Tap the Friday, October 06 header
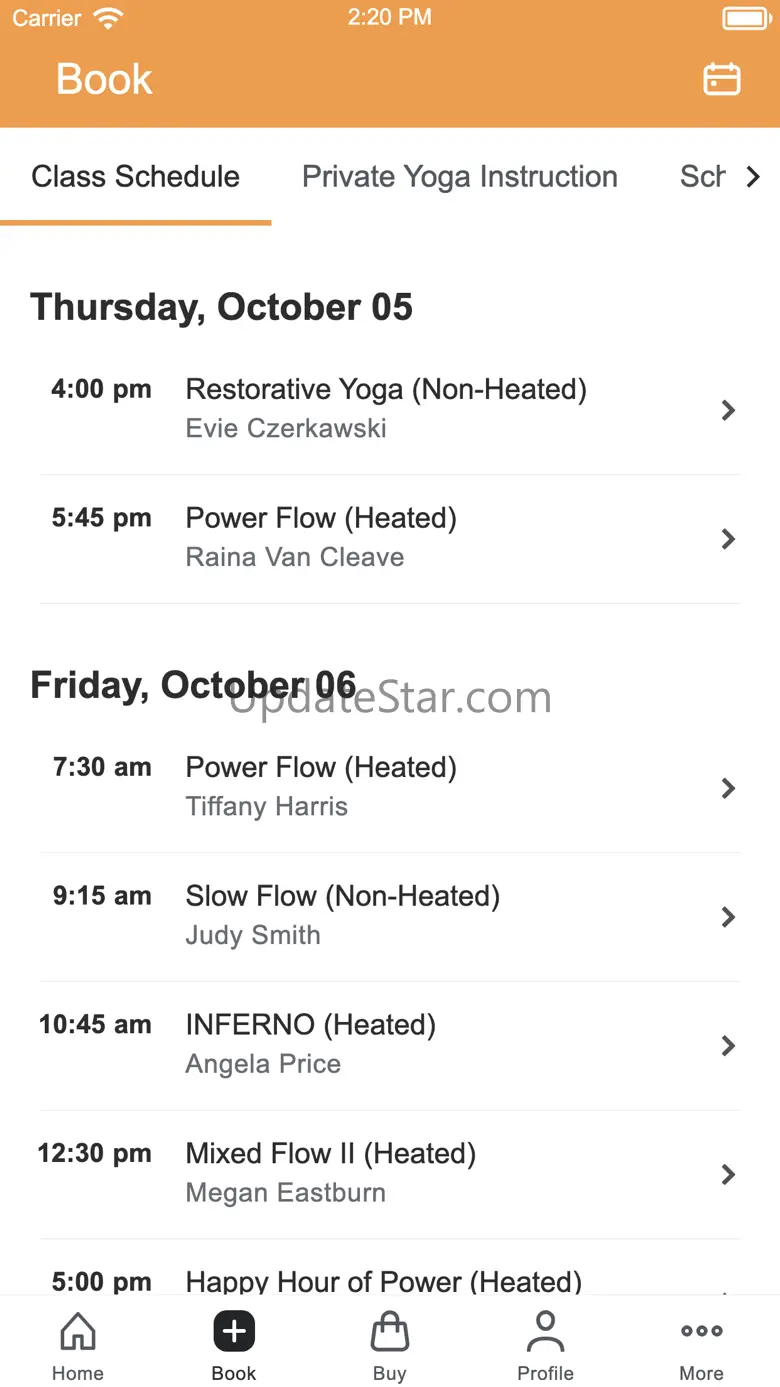 pyautogui.click(x=193, y=685)
